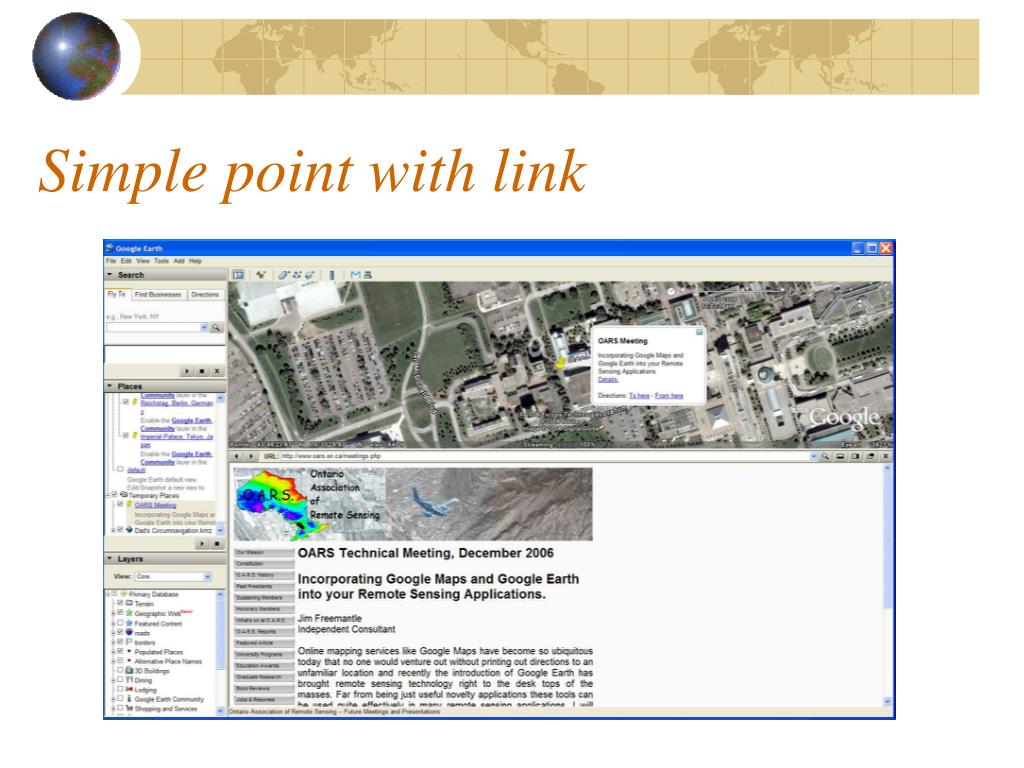This screenshot has width=1024, height=768.
Task: Click the Fly To search input field
Action: pos(153,327)
